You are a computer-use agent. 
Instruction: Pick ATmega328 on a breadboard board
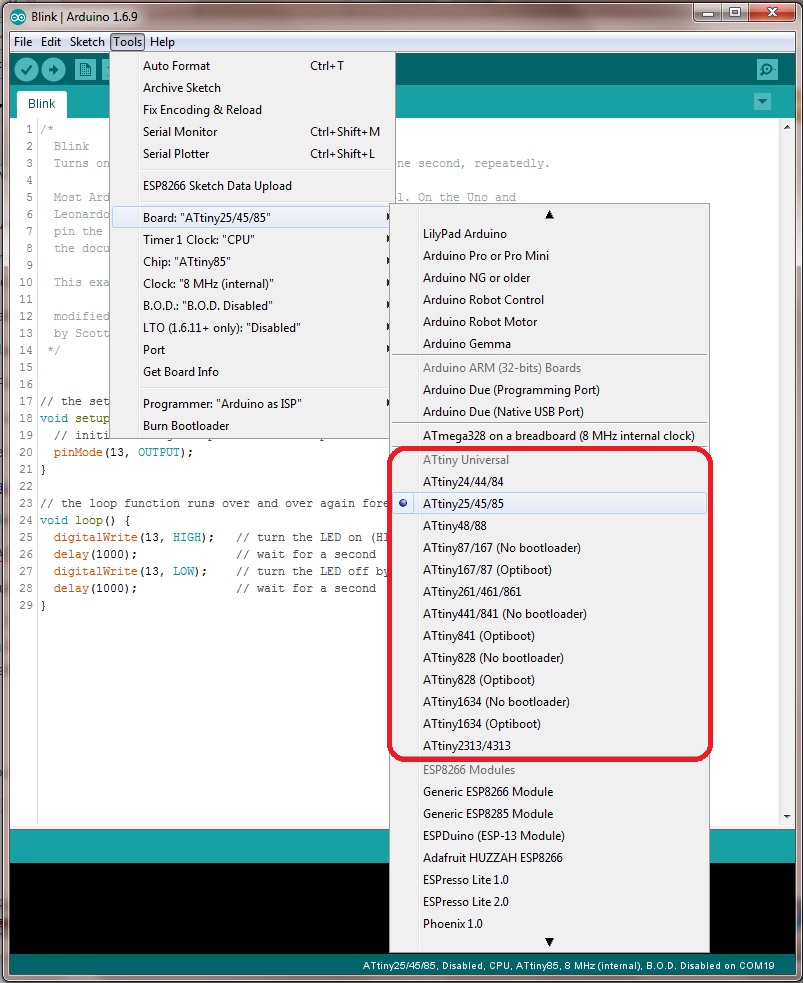tap(549, 436)
